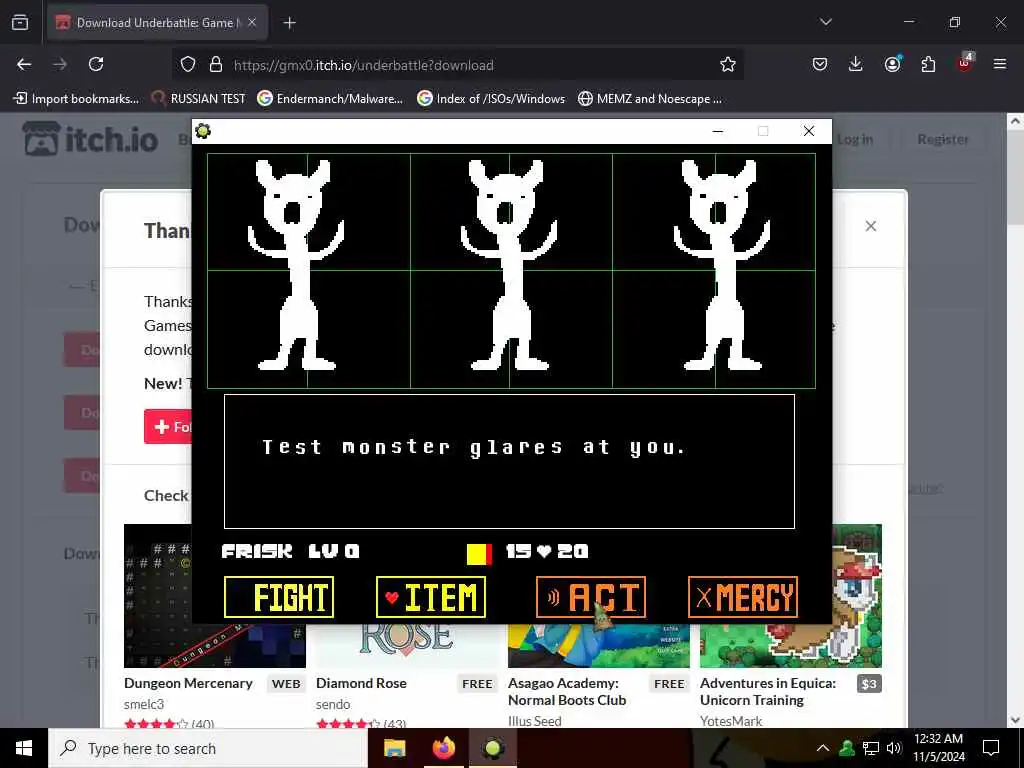Viewport: 1024px width, 768px height.
Task: Click the site padlock icon
Action: pyautogui.click(x=216, y=64)
